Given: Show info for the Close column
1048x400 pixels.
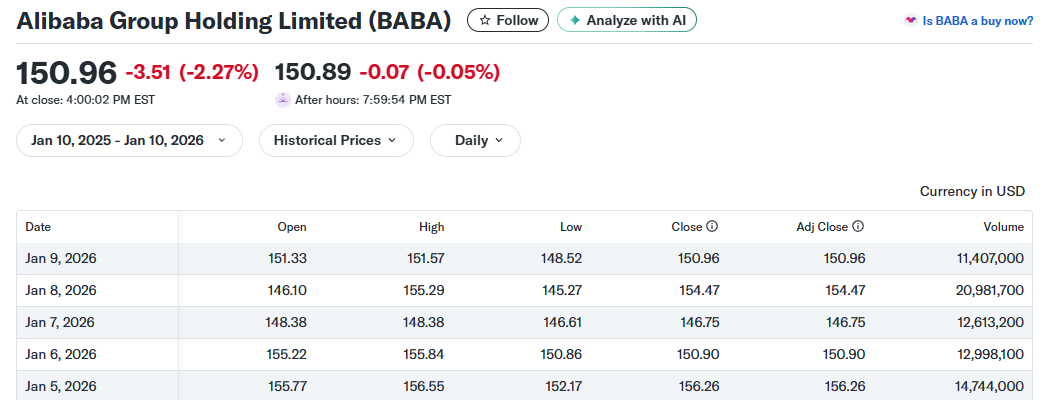Looking at the screenshot, I should tap(712, 227).
